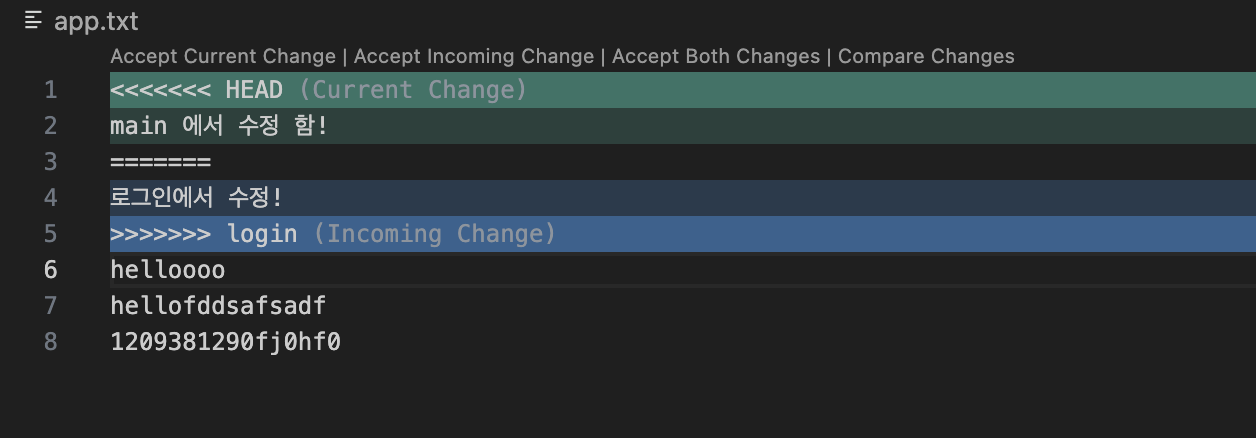Screen dimensions: 1256x438
Task: Click gutter line number 5
Action: (51, 234)
